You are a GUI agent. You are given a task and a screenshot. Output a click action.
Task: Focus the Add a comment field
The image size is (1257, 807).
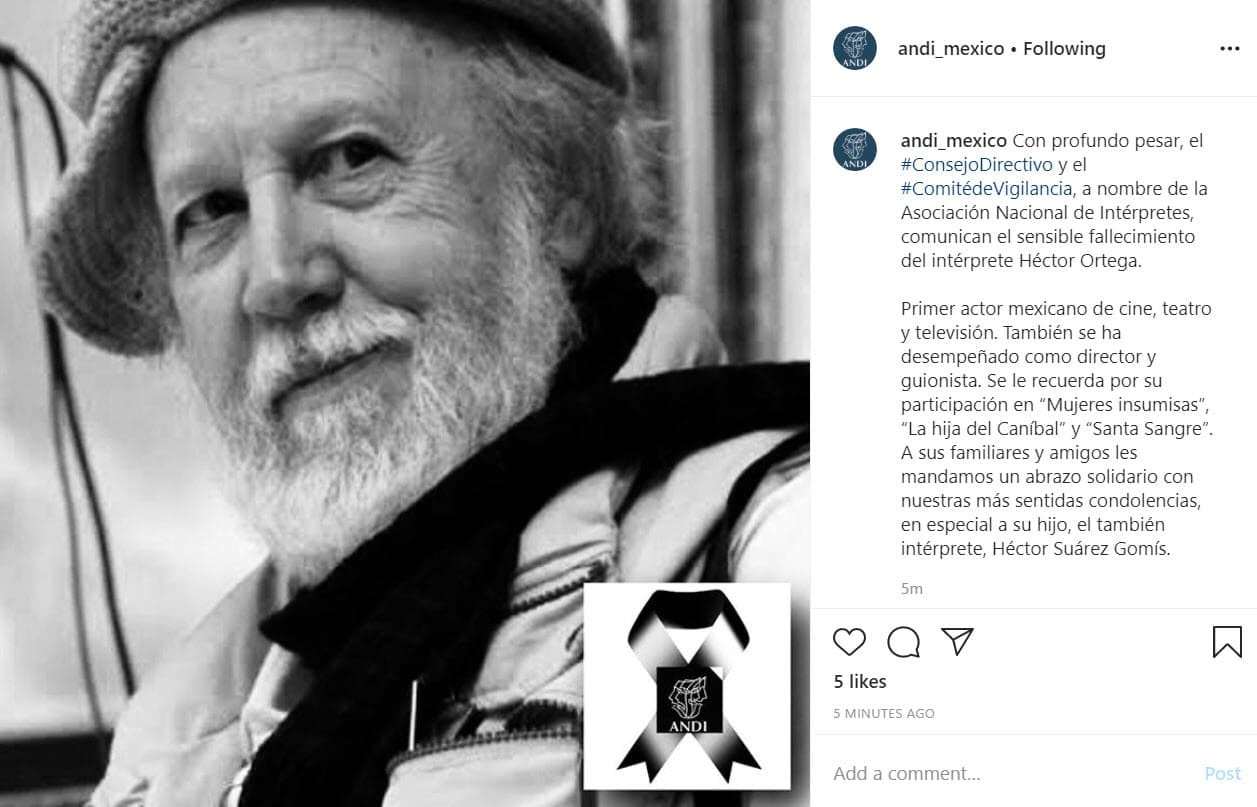[1010, 773]
